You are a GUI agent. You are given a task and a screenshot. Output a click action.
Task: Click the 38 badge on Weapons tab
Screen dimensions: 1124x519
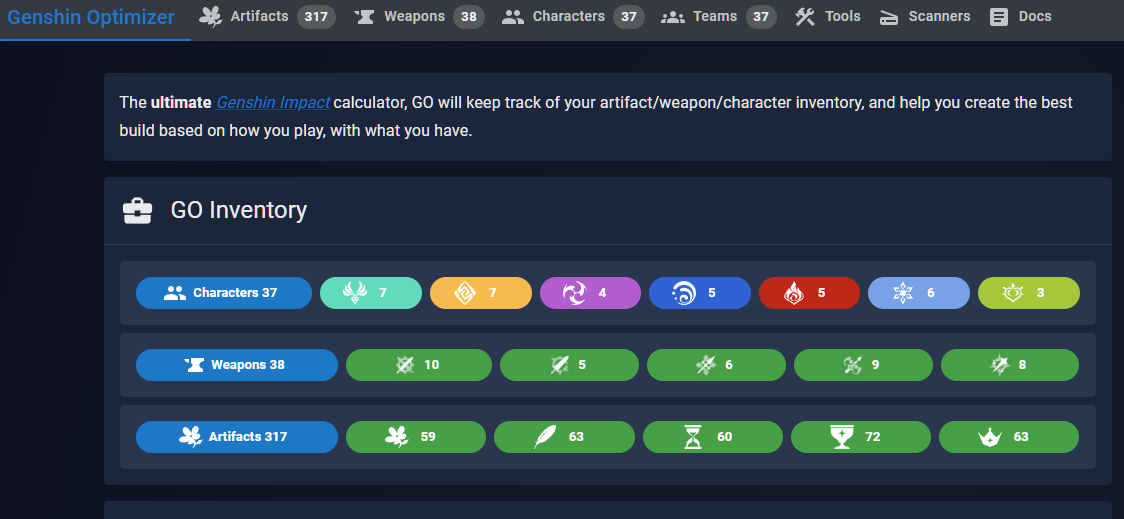[469, 16]
